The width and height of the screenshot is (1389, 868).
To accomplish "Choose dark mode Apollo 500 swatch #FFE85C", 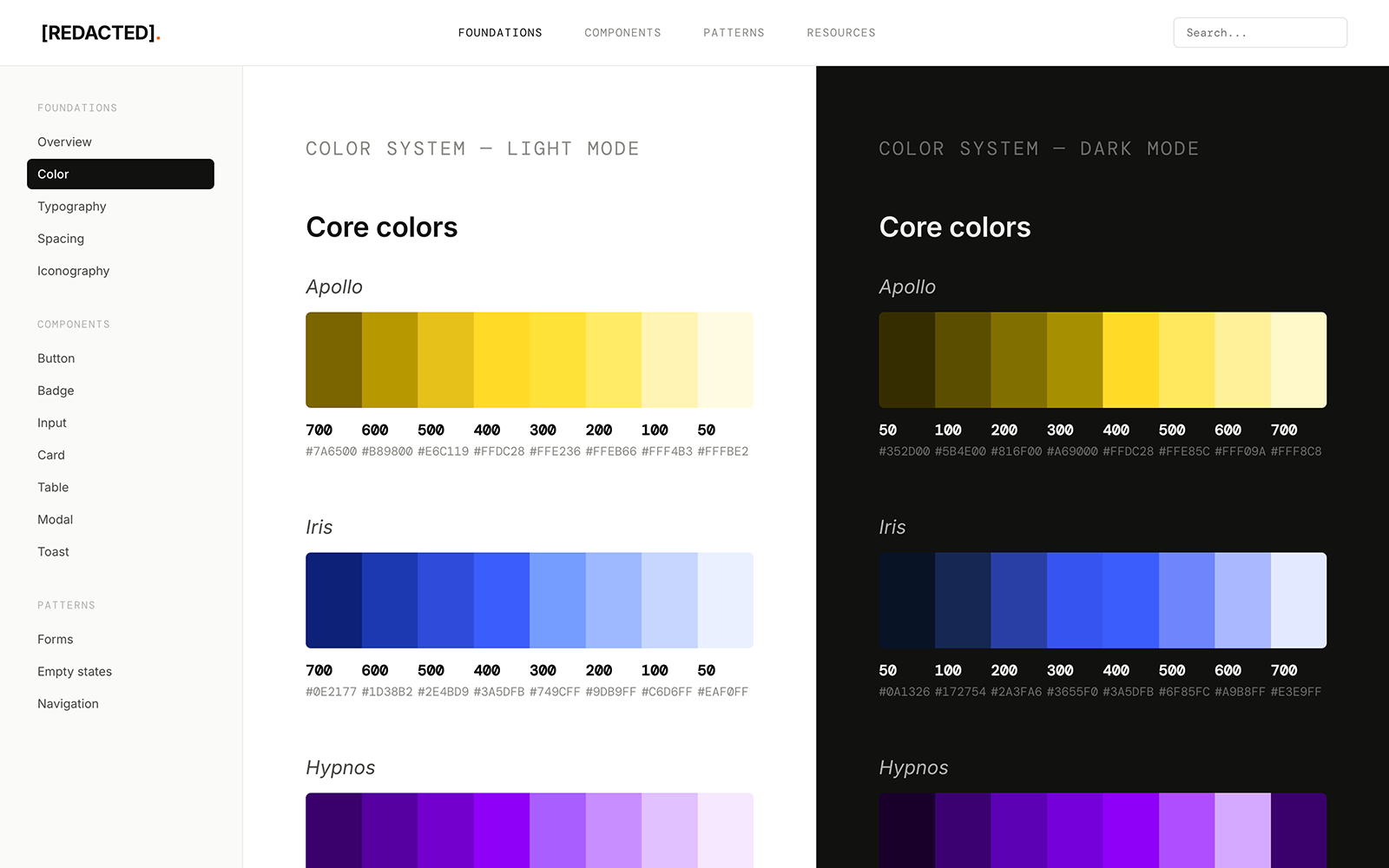I will [1187, 360].
